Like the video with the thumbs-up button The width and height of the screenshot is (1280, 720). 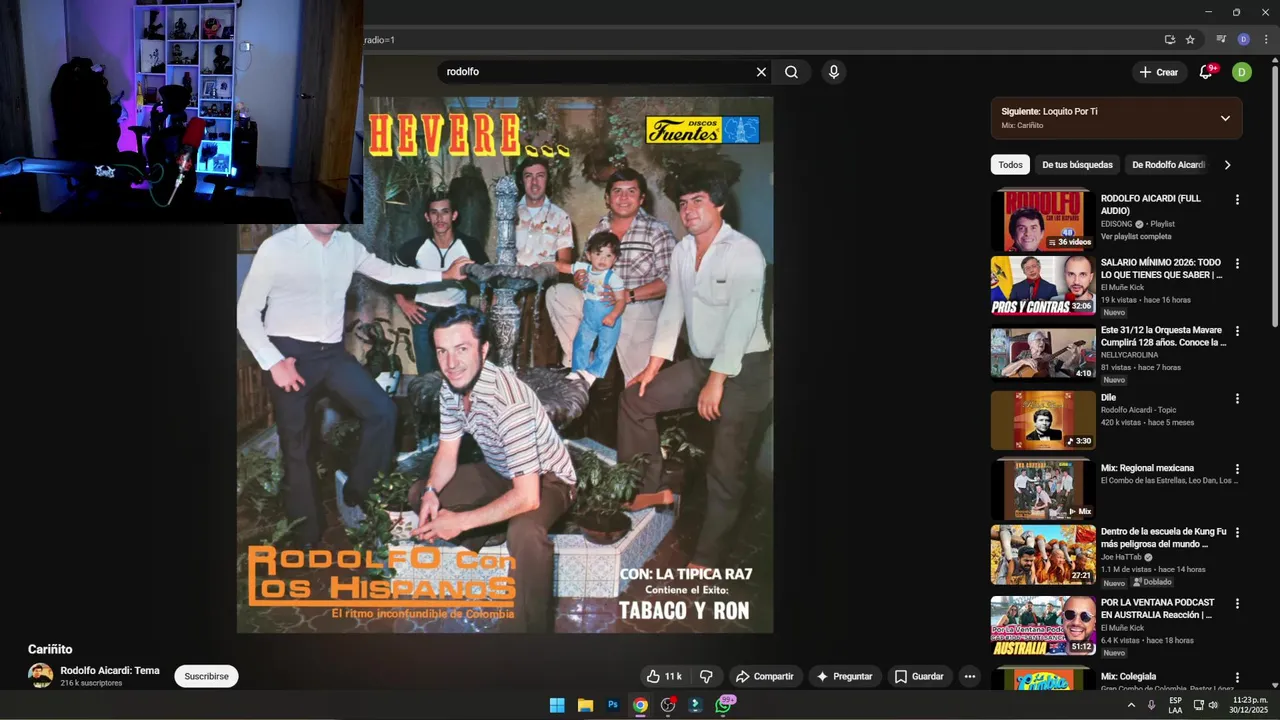[x=664, y=677]
